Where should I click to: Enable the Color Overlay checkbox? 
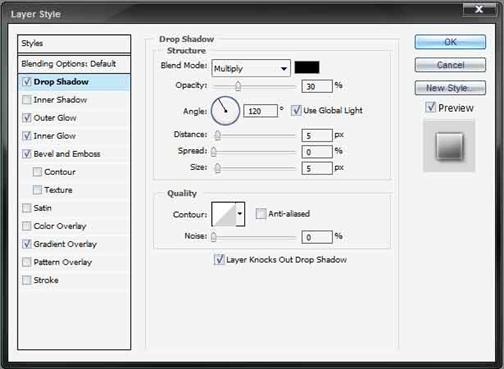click(x=27, y=226)
